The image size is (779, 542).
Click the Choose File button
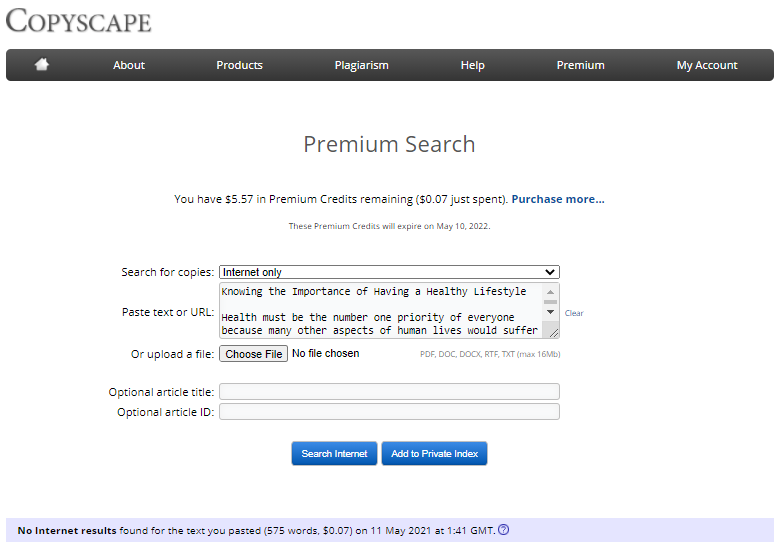(253, 354)
